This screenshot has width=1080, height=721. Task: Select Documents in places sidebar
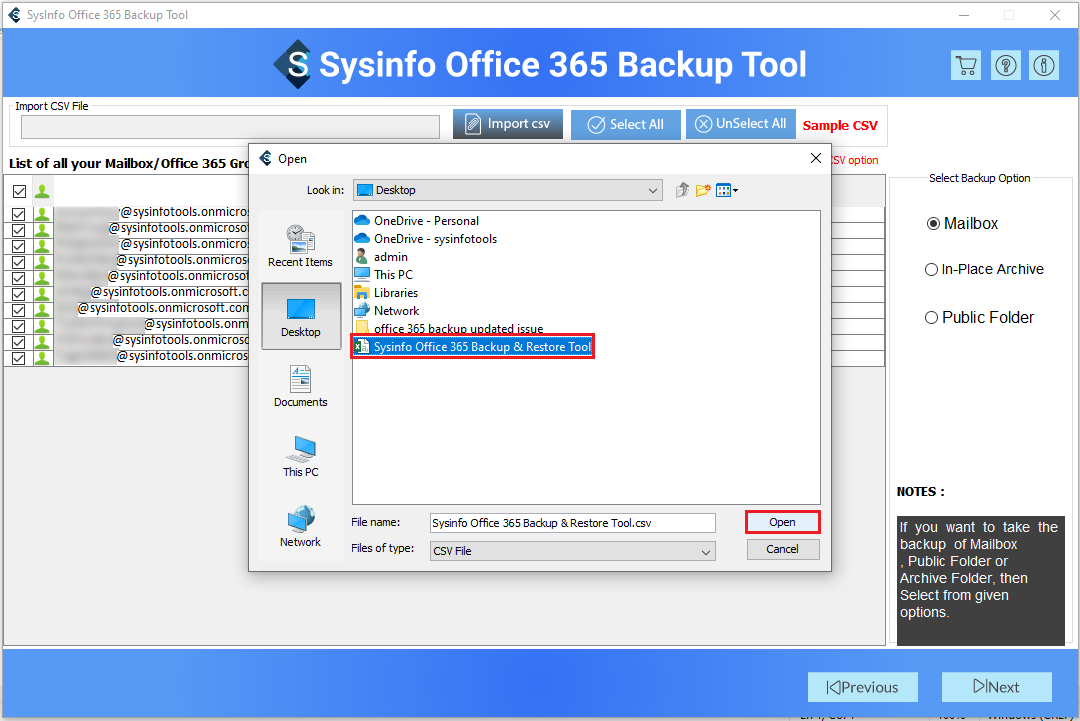[300, 386]
